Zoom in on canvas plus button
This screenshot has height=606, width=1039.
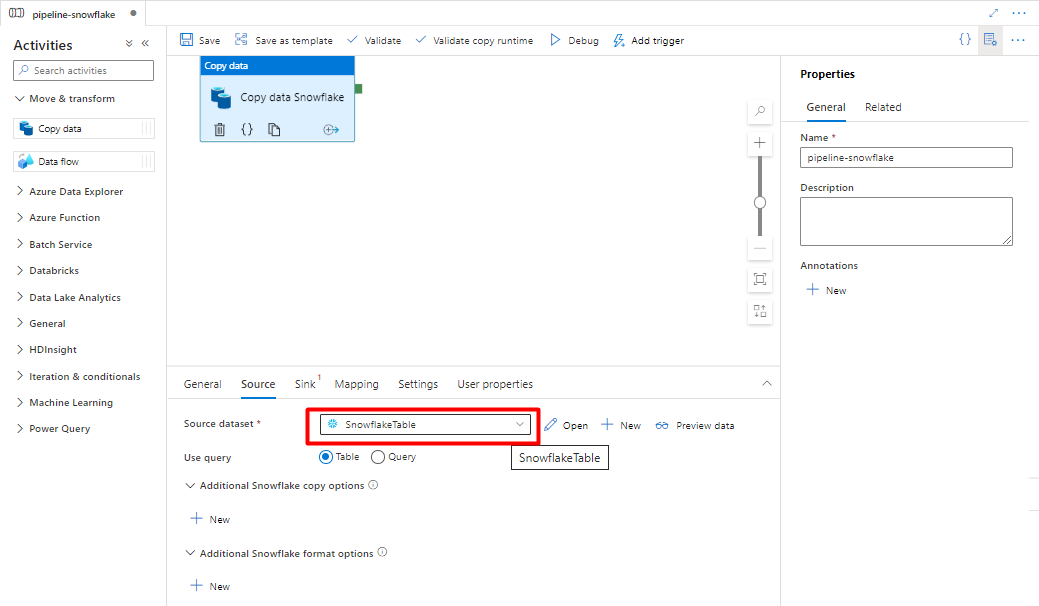coord(760,142)
